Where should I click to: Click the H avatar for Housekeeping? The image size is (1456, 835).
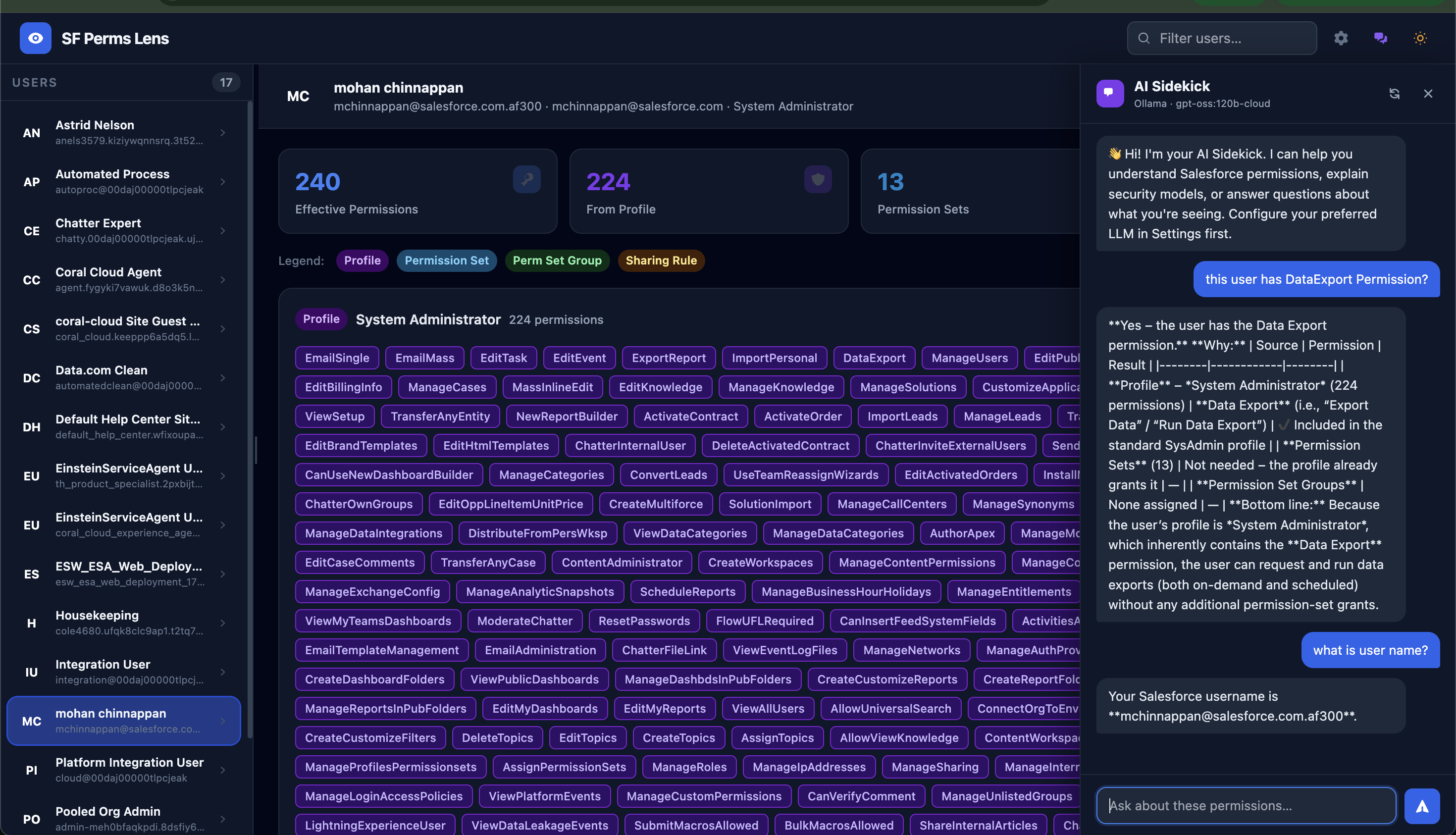[32, 624]
